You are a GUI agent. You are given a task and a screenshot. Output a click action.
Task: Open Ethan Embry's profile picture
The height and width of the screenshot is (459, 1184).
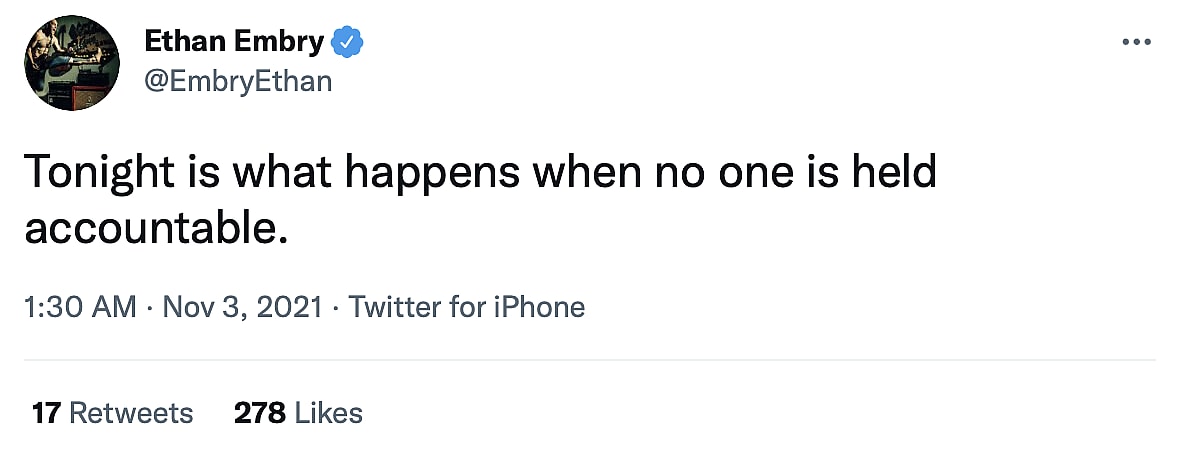point(69,63)
